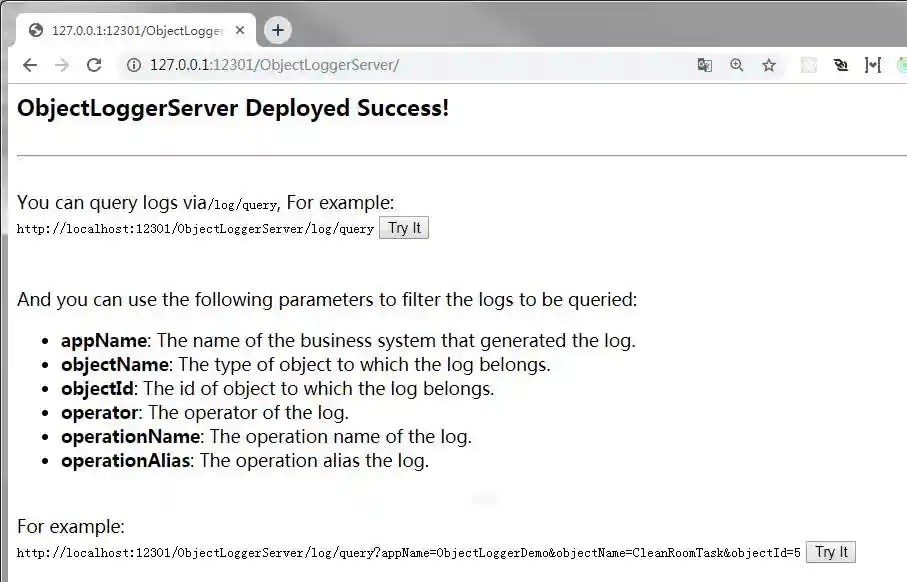
Task: Click the hand-shaped extension icon
Action: coord(841,65)
